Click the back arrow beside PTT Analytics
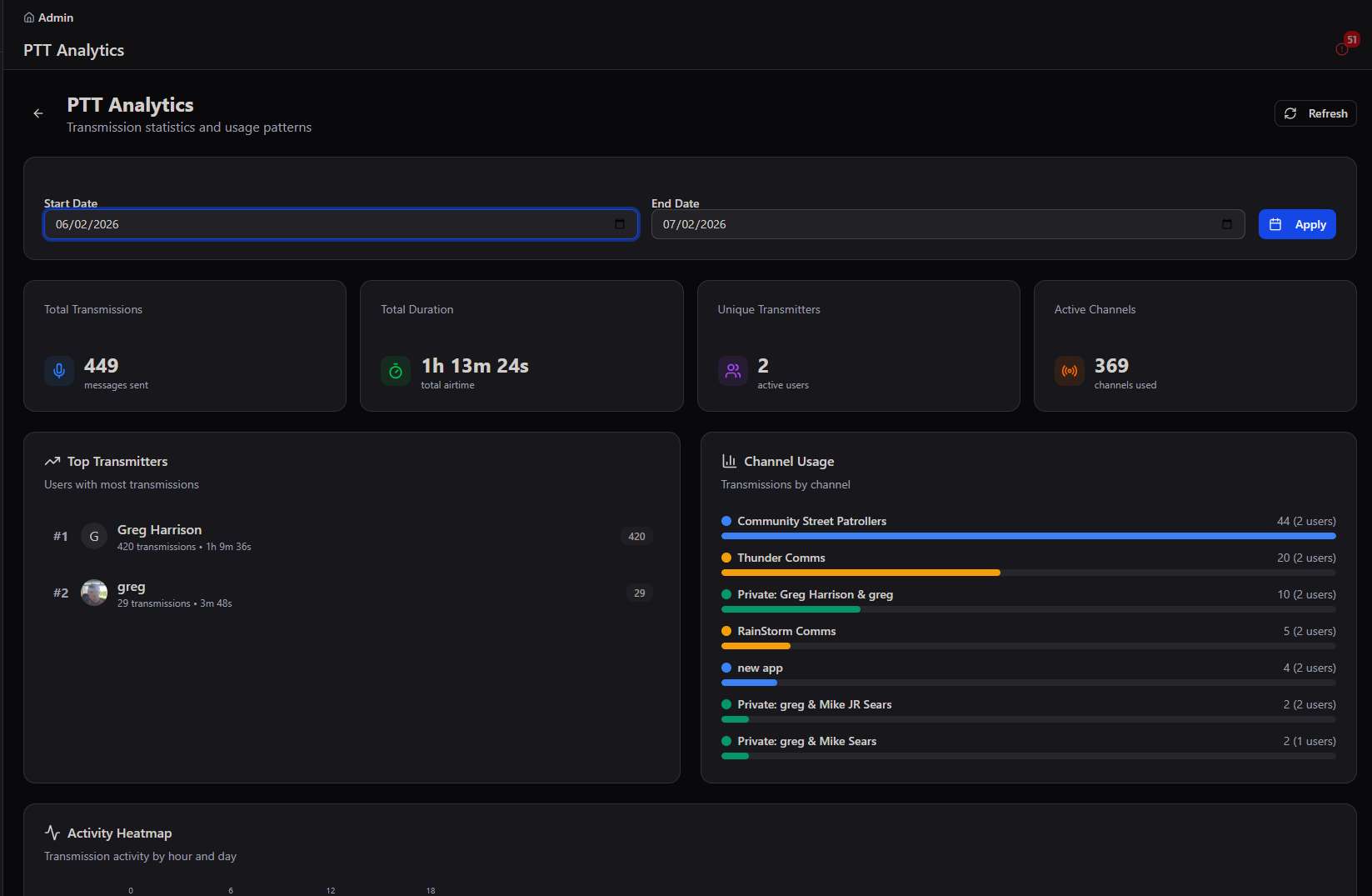The height and width of the screenshot is (896, 1372). 38,113
